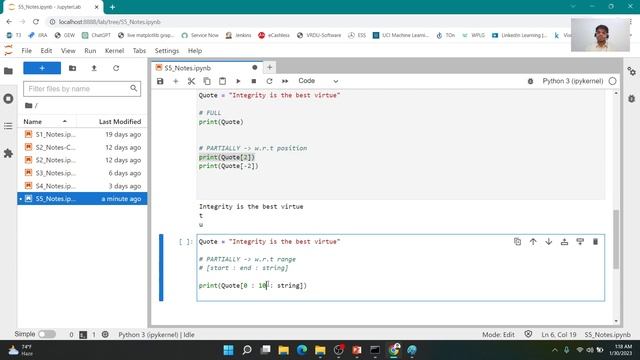Click the blue collapse bar of active cell

161,268
